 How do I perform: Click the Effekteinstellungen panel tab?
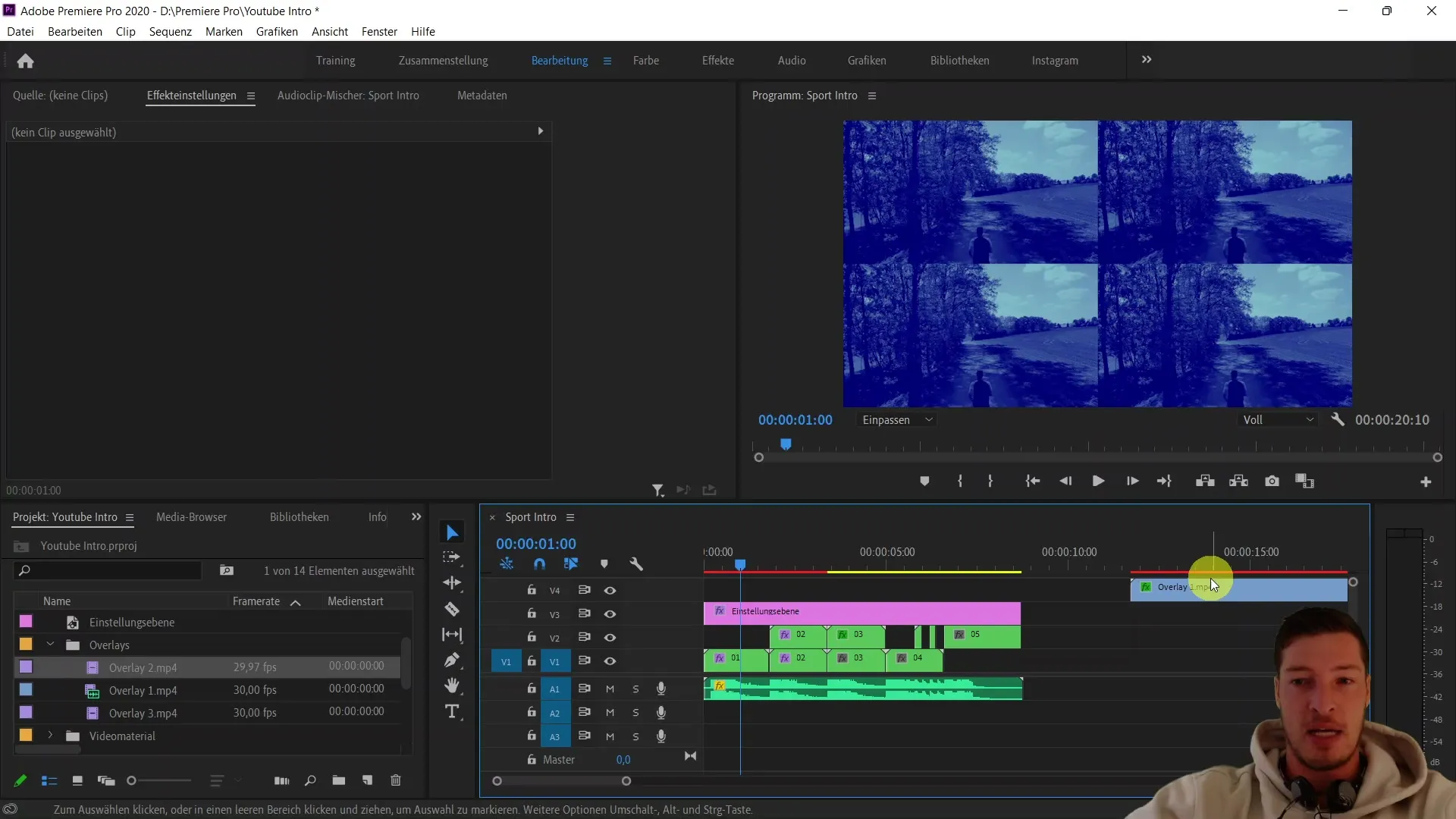click(x=191, y=95)
